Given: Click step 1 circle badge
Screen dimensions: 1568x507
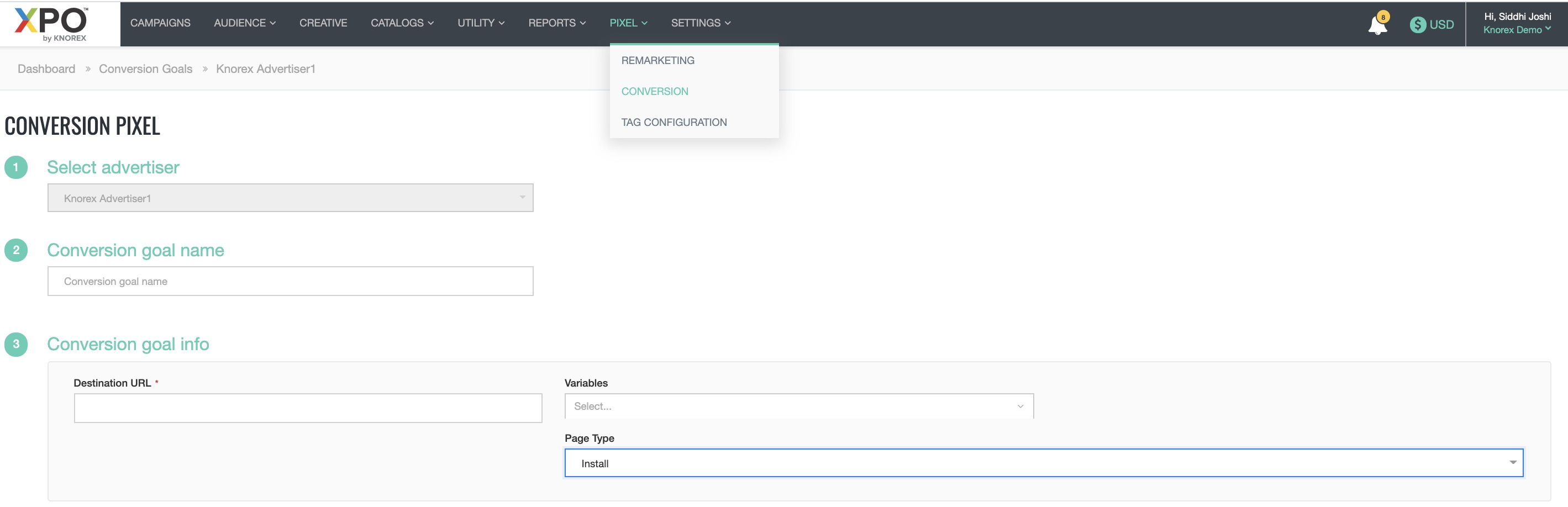Looking at the screenshot, I should (17, 167).
